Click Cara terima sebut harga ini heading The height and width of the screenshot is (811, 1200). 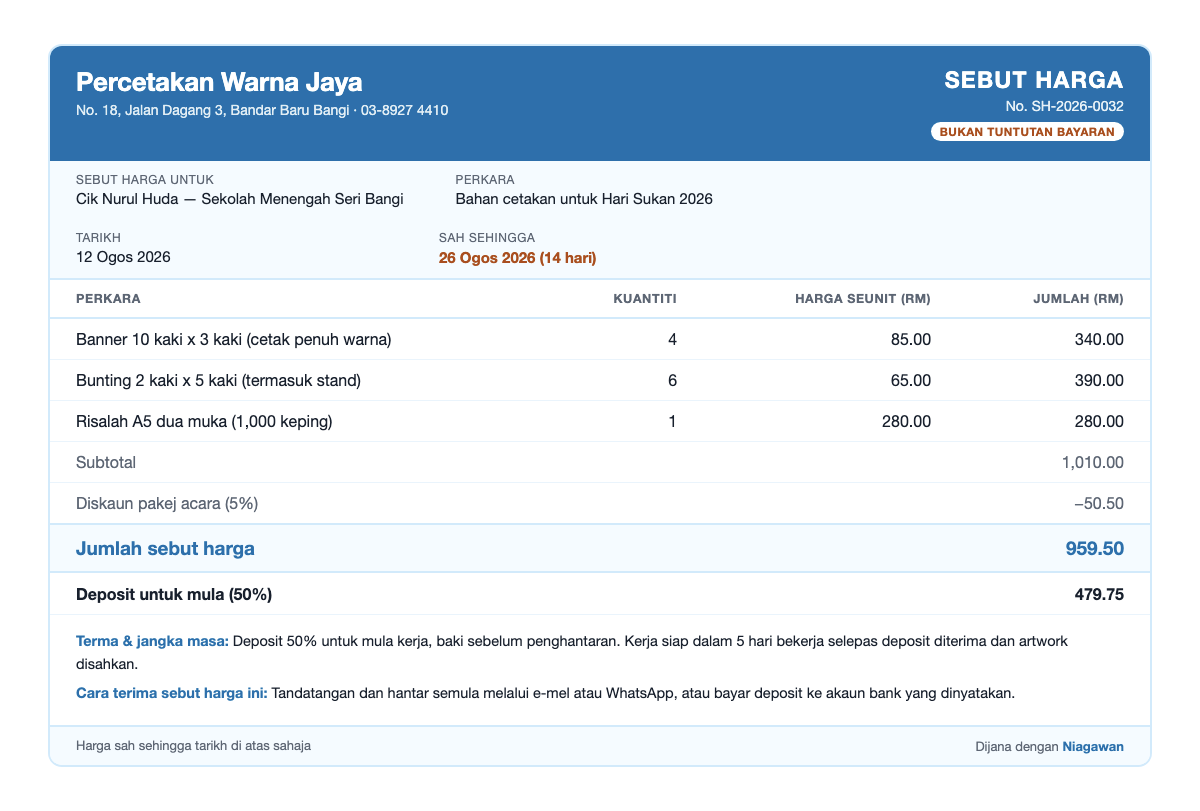[x=171, y=693]
